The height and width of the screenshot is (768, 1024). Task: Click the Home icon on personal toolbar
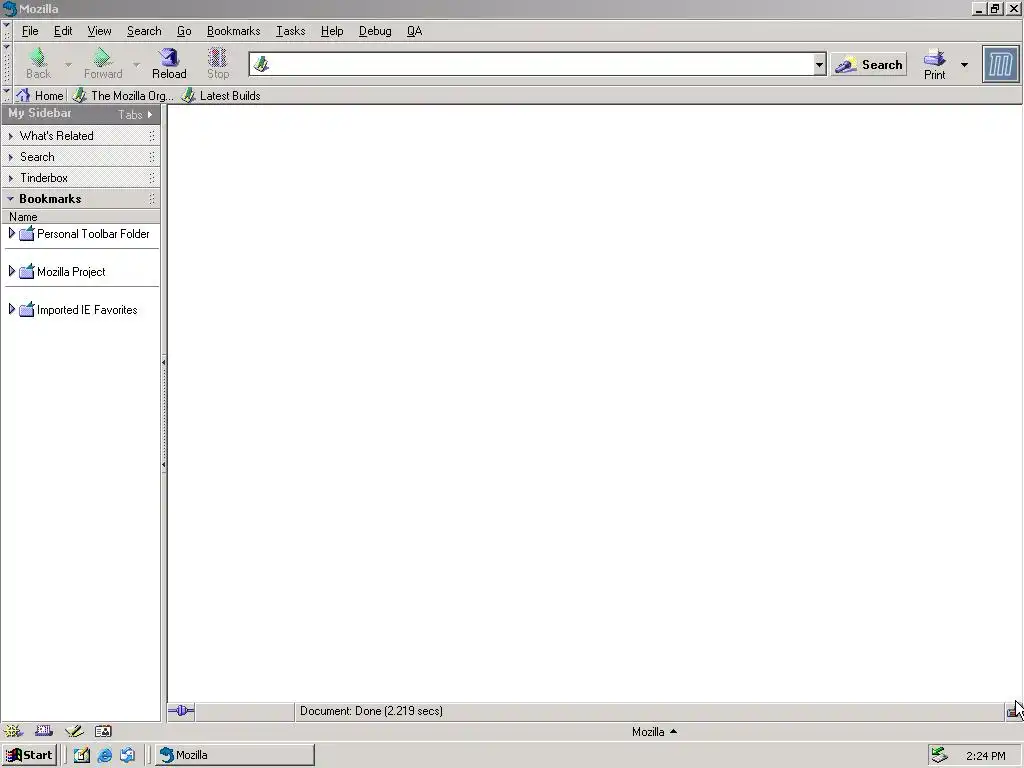click(24, 95)
